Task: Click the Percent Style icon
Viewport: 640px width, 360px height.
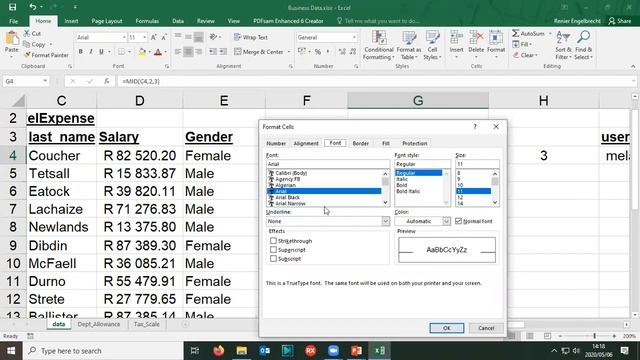Action: (318, 52)
